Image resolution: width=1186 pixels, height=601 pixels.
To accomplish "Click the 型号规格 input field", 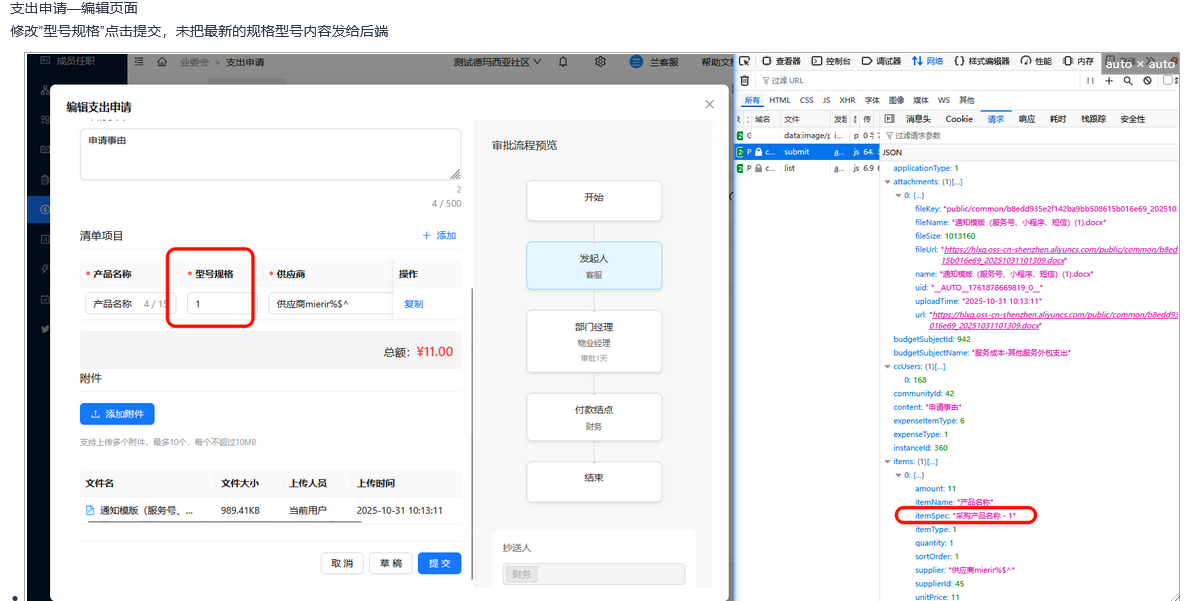I will [x=218, y=304].
